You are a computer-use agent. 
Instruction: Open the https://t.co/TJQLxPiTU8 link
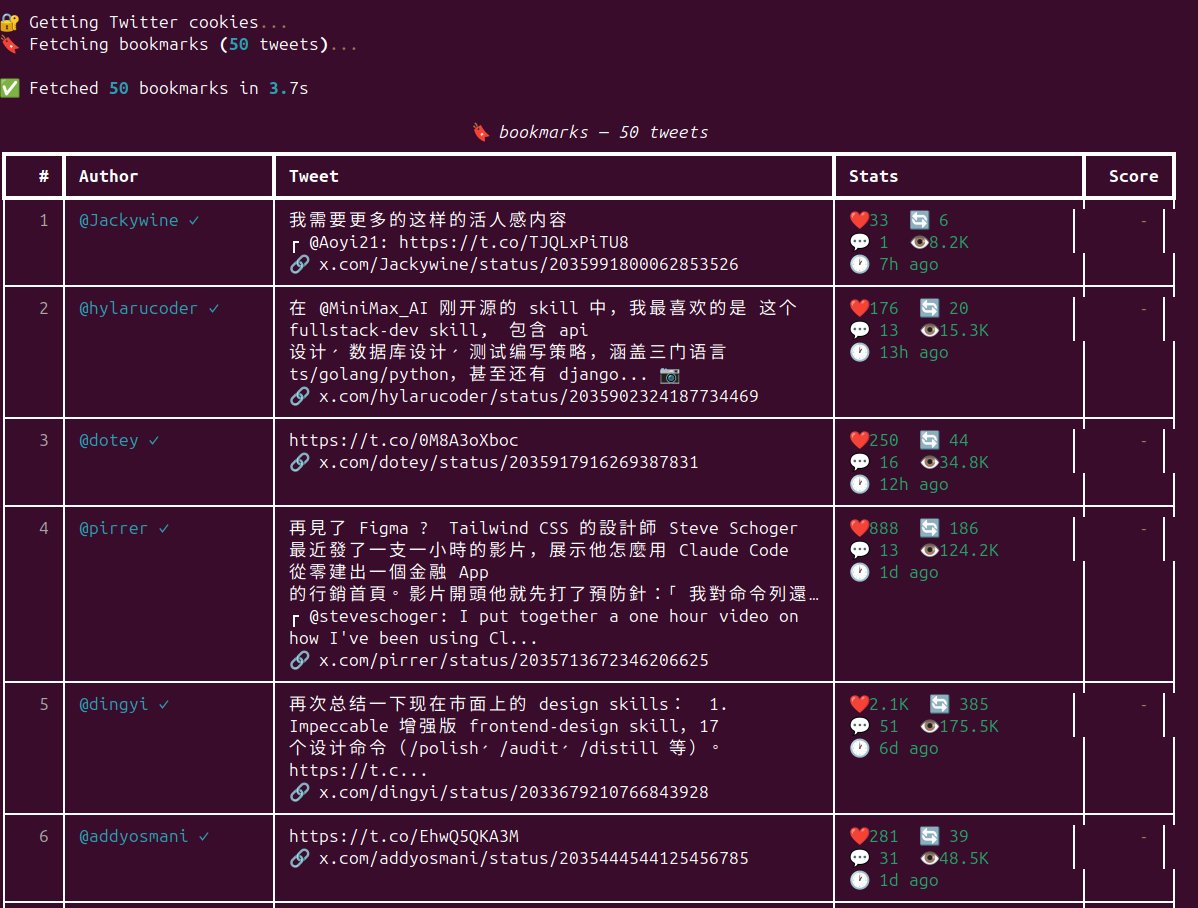coord(513,242)
